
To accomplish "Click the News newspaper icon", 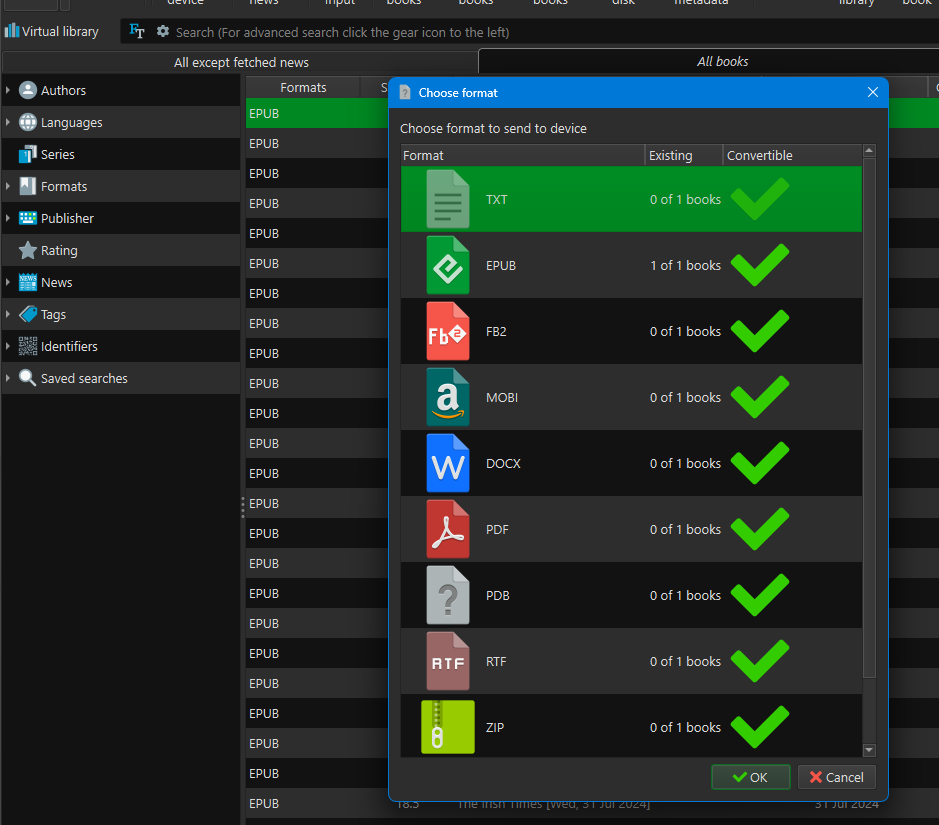I will pyautogui.click(x=28, y=282).
